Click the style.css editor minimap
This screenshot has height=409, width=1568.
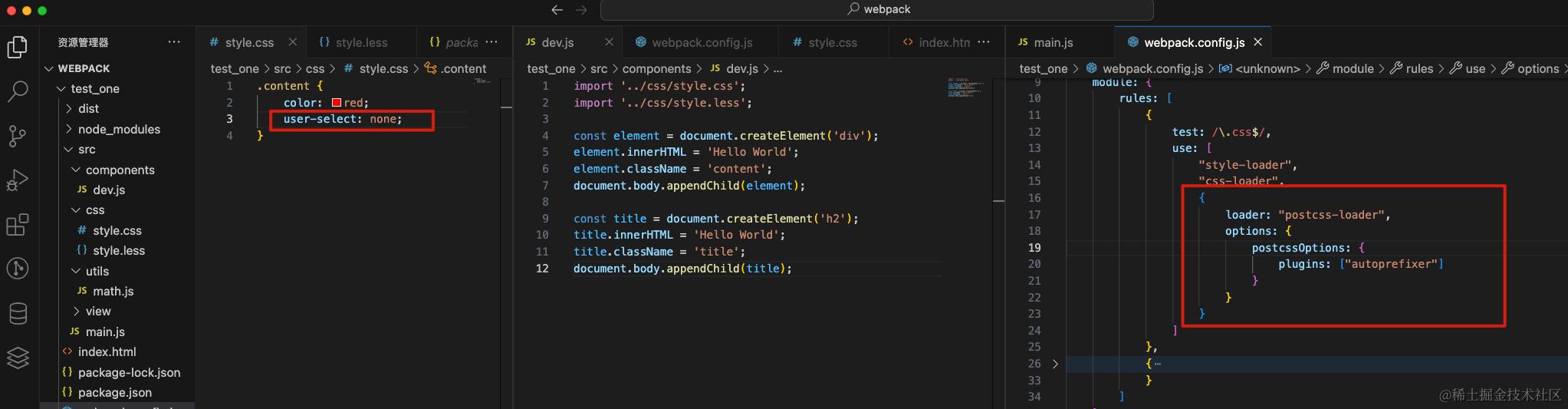pos(482,81)
